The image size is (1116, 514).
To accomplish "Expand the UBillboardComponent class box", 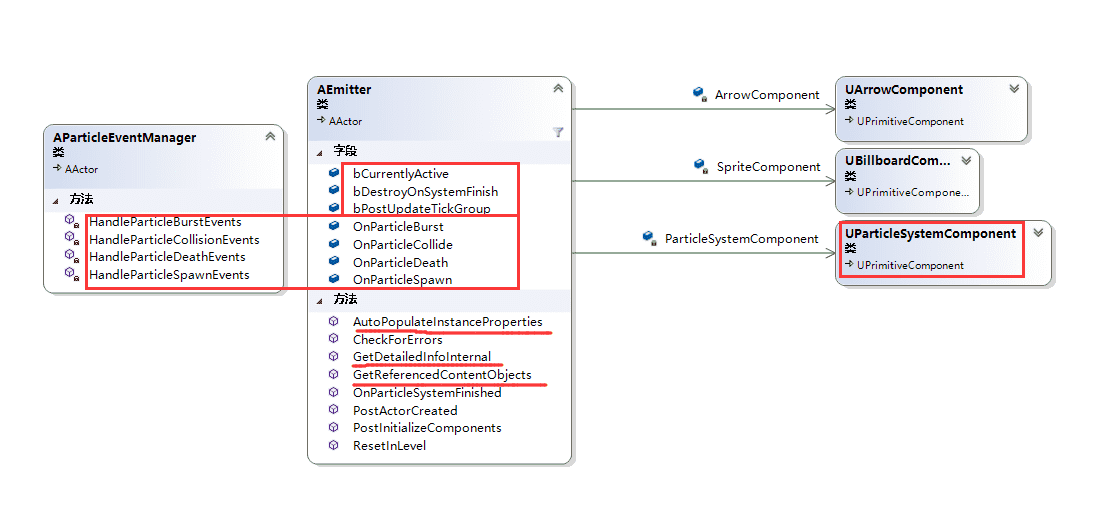I will tap(966, 160).
